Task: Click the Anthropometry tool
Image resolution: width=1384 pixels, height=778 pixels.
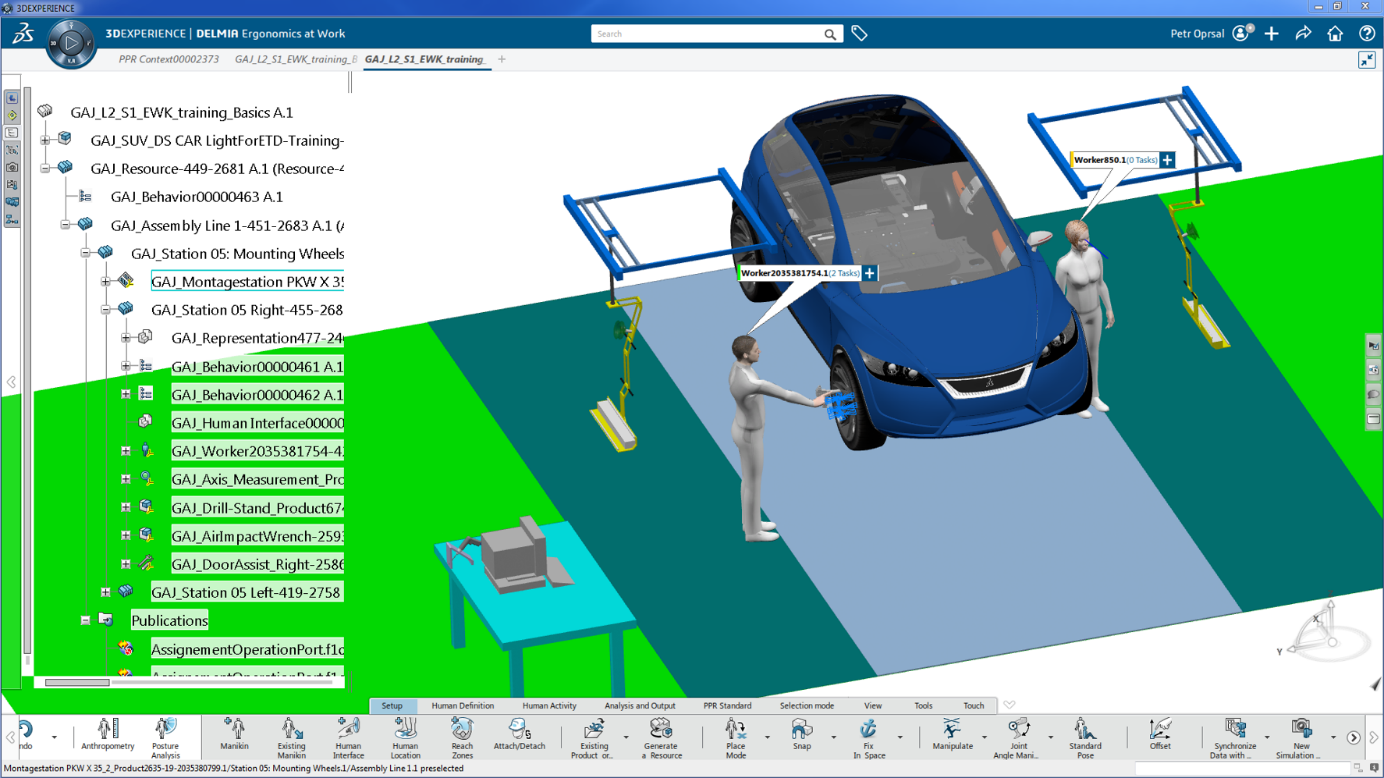Action: tap(107, 736)
